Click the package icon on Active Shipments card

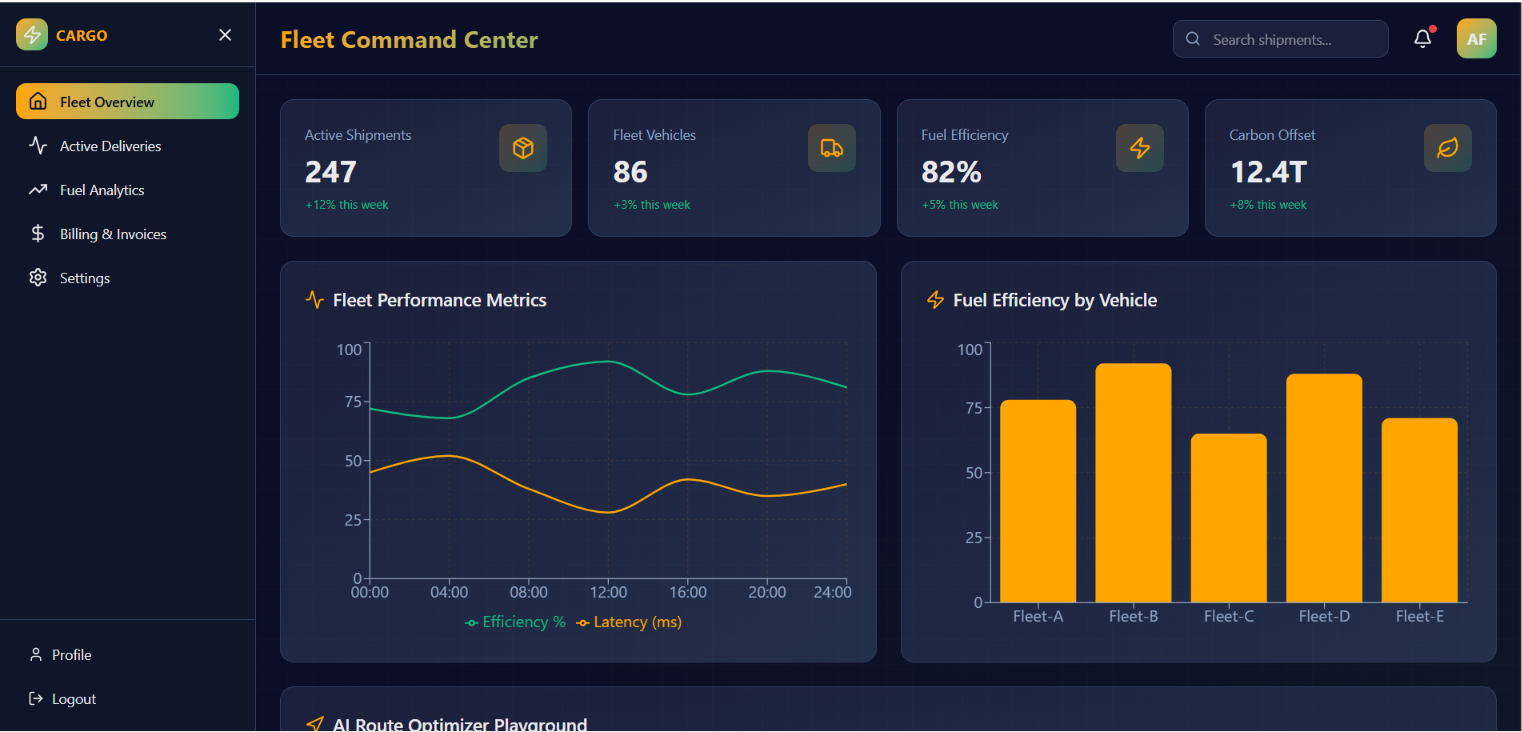523,148
